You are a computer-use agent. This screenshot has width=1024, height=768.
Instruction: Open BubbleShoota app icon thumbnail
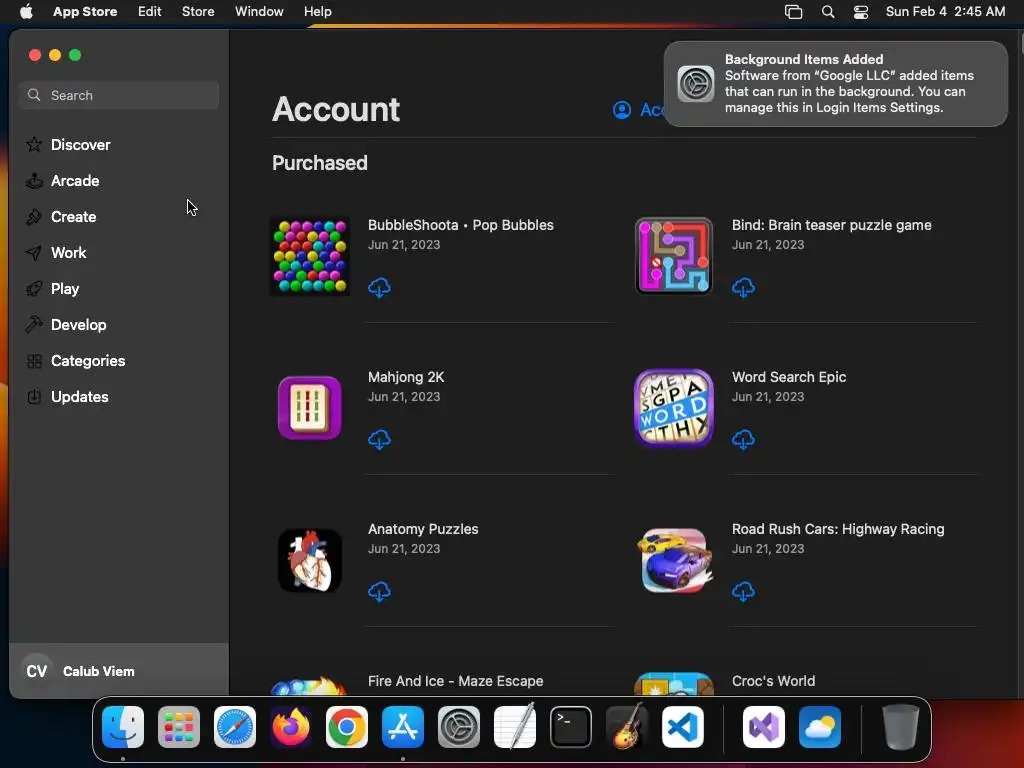[310, 256]
